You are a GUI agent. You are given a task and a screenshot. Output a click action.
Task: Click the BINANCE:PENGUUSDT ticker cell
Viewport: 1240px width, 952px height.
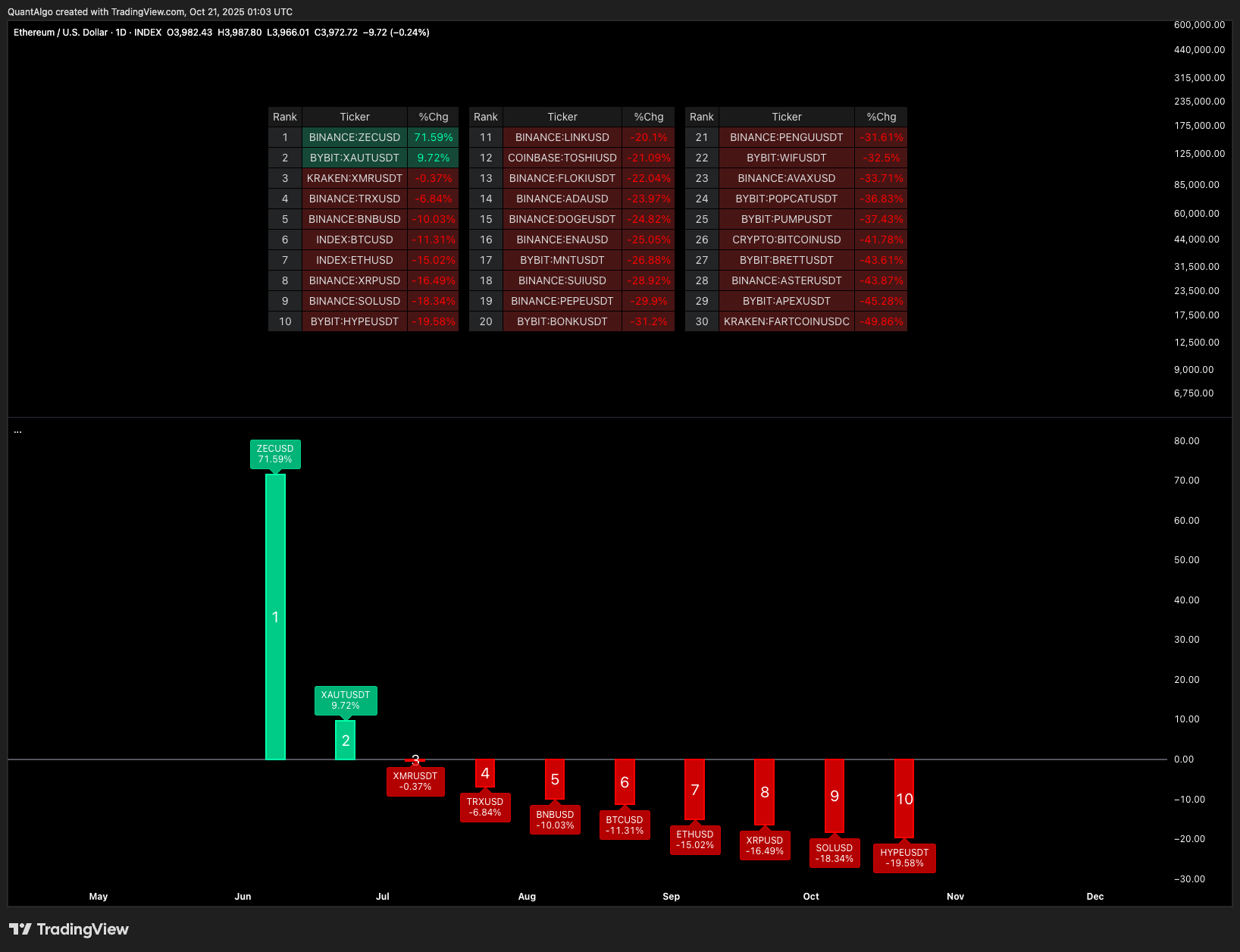pos(787,137)
